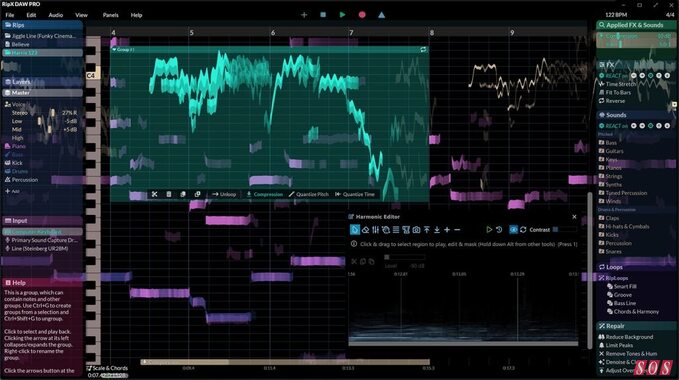
Task: Click the blue triangle metronome icon
Action: 382,15
